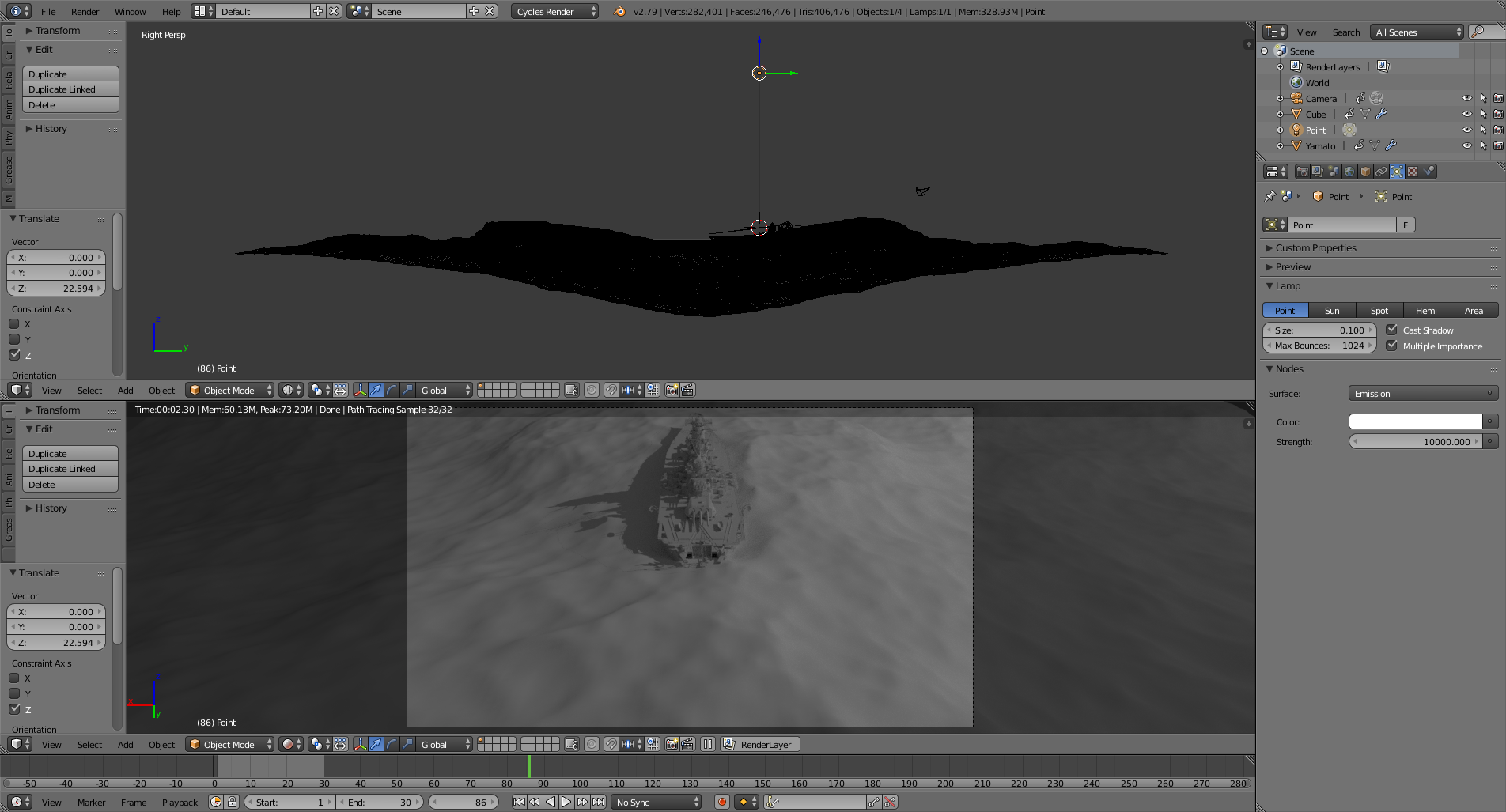Open the Help menu
This screenshot has height=812, width=1506.
(171, 11)
